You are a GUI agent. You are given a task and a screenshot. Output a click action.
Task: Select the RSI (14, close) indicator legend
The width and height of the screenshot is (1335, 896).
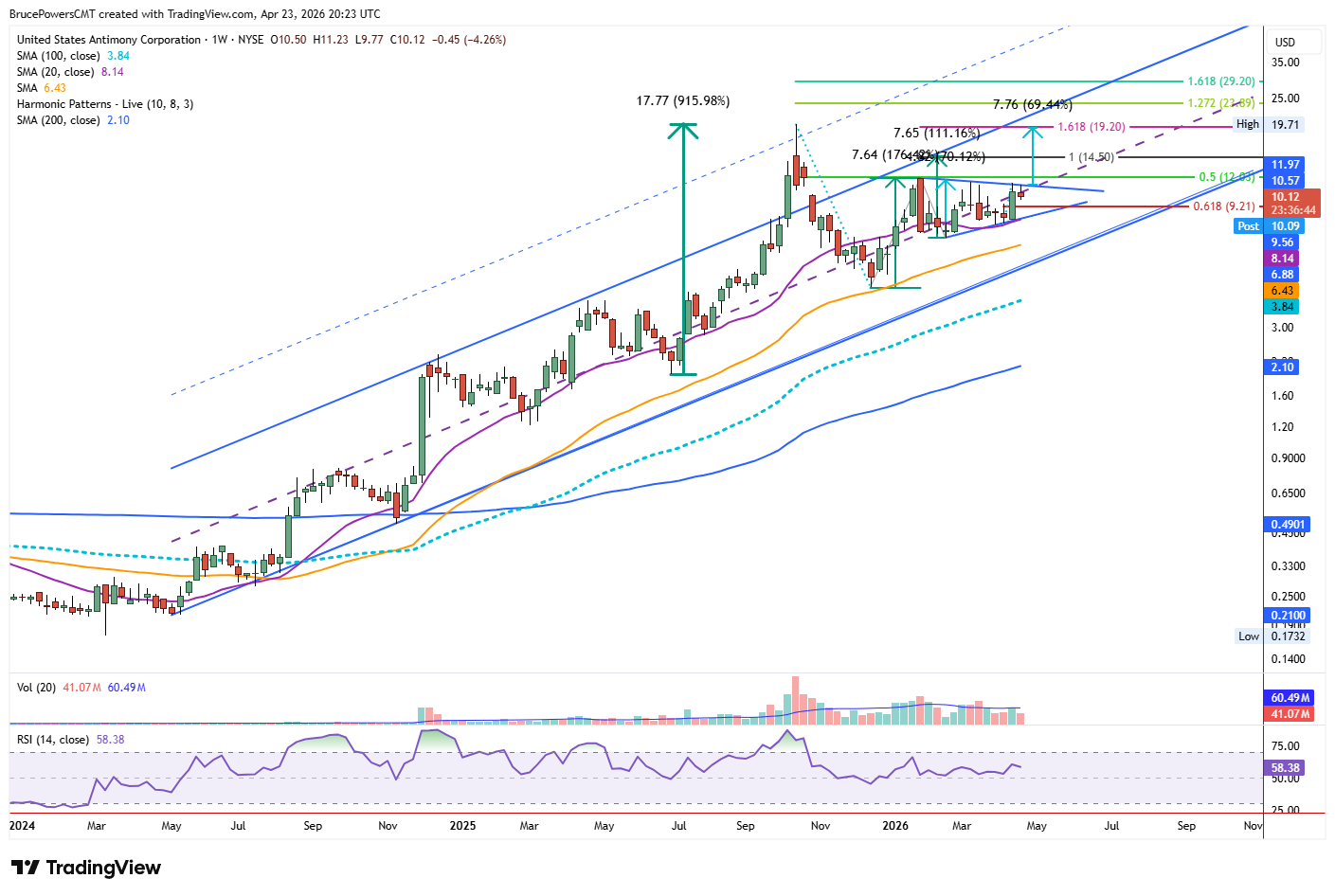70,740
